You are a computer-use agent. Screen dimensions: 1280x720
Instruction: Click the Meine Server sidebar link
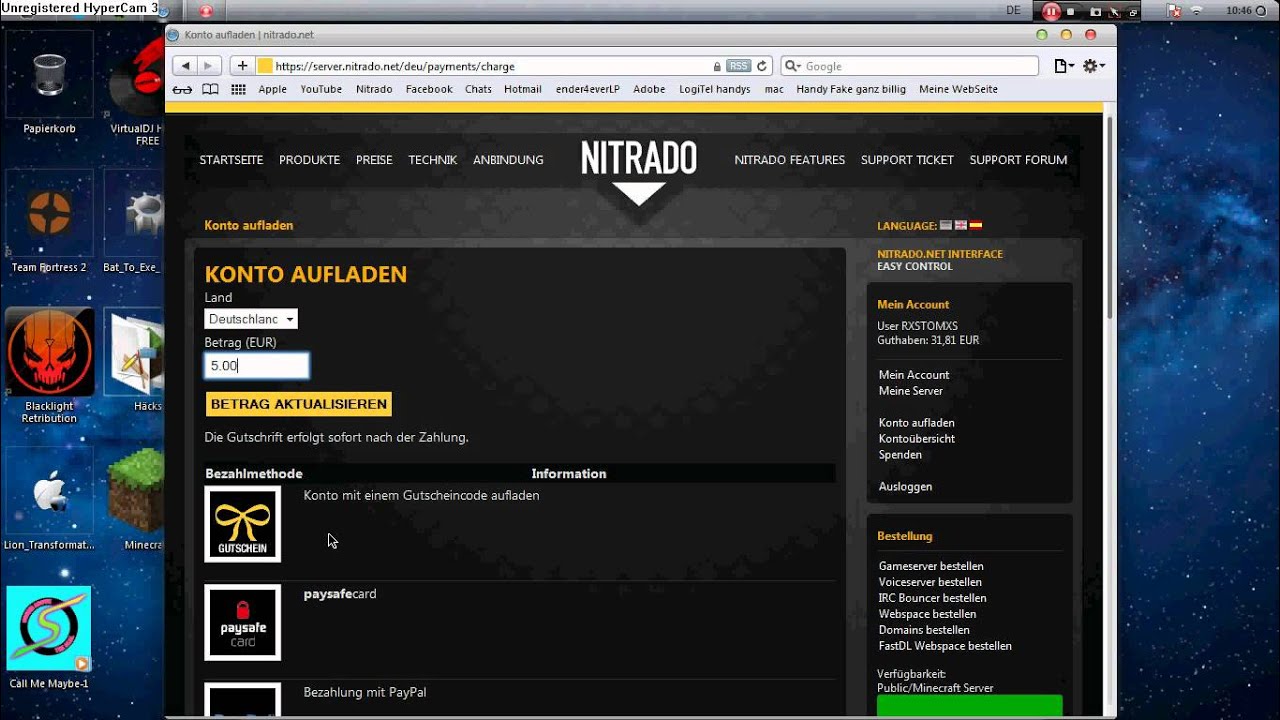tap(911, 391)
